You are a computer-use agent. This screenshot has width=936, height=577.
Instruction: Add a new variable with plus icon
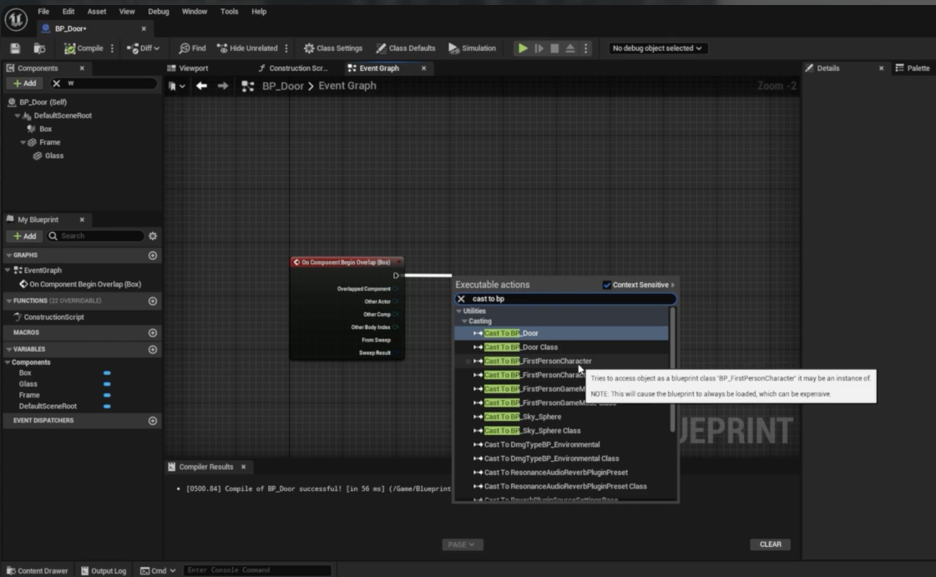pyautogui.click(x=153, y=350)
